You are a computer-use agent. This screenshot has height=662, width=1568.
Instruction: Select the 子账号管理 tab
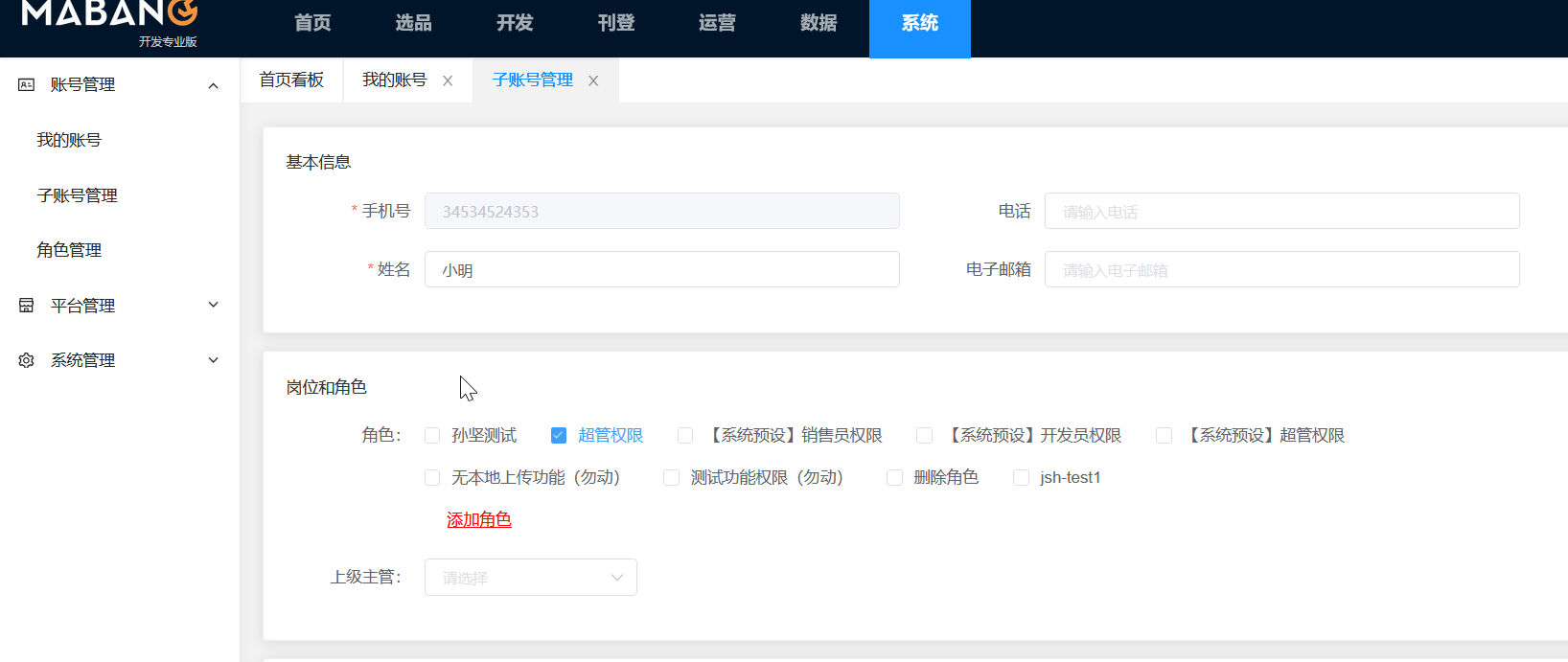pyautogui.click(x=533, y=80)
